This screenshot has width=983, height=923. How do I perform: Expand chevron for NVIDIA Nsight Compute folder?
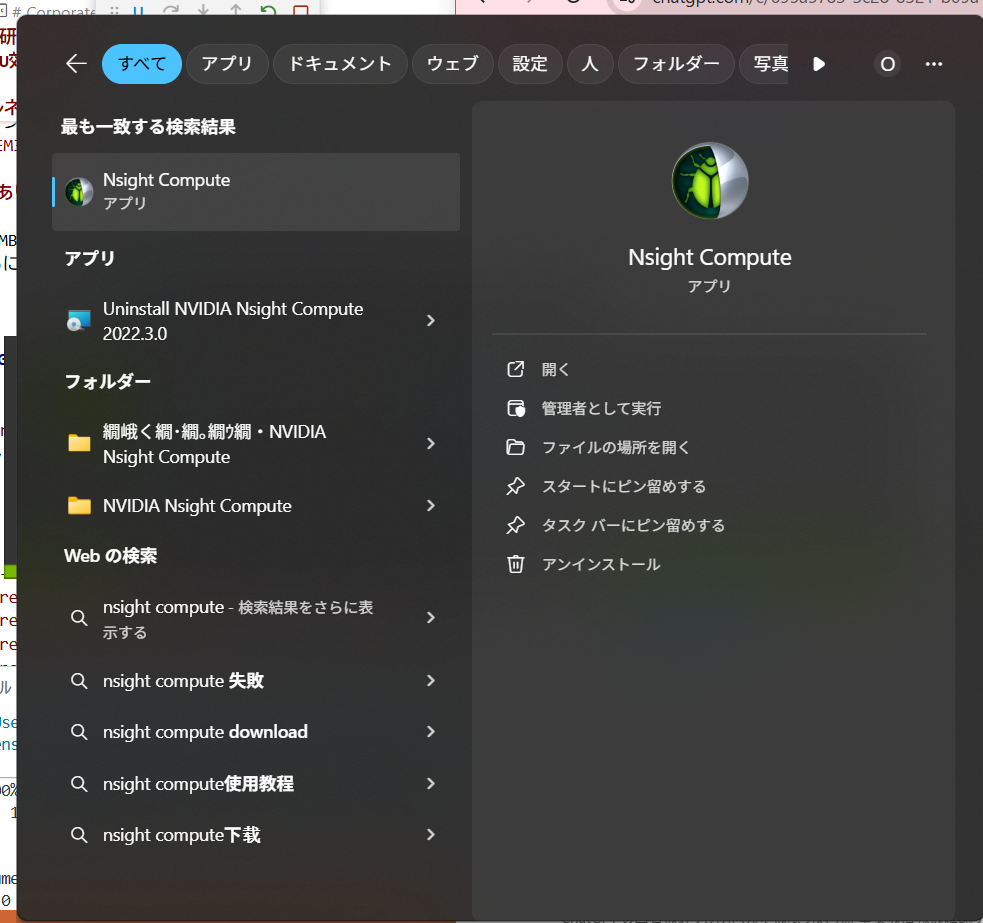[x=431, y=505]
